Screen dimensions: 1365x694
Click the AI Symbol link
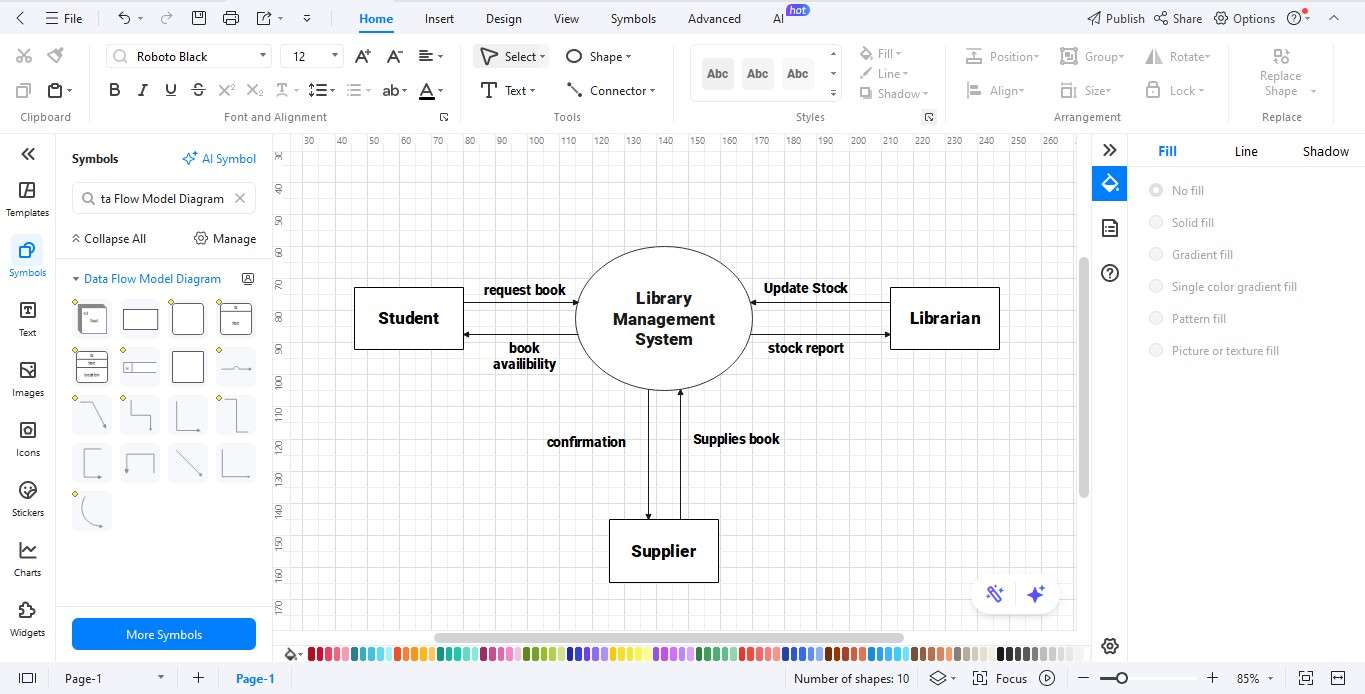(219, 158)
